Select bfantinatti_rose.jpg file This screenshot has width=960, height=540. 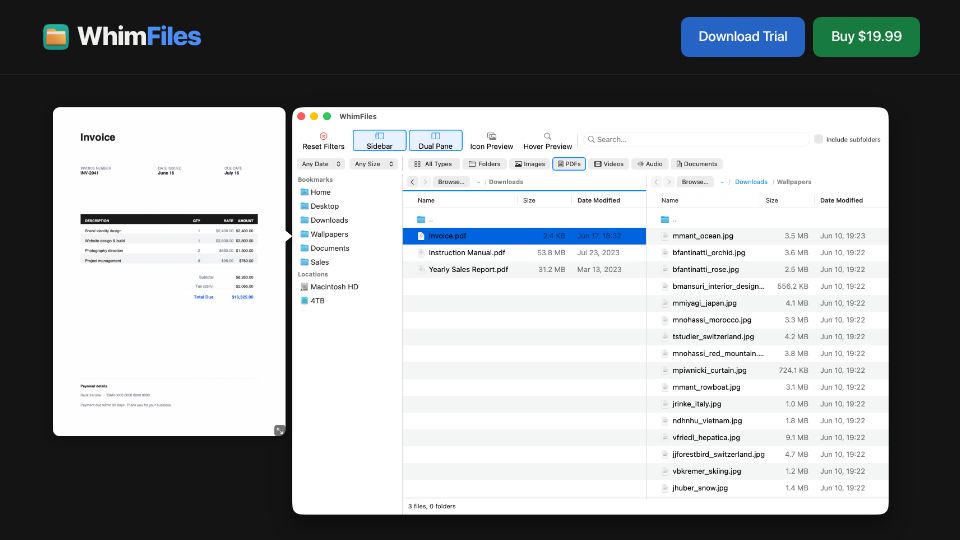tap(768, 269)
